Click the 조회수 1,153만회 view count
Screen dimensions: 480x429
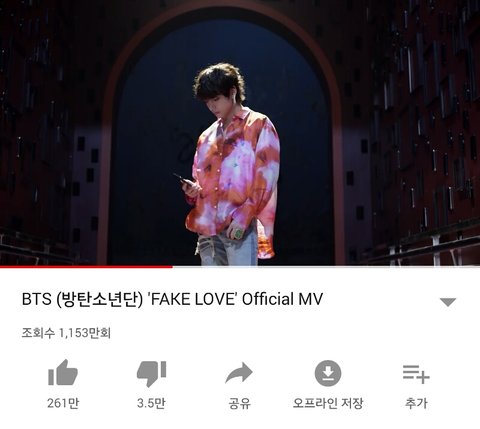coord(66,333)
